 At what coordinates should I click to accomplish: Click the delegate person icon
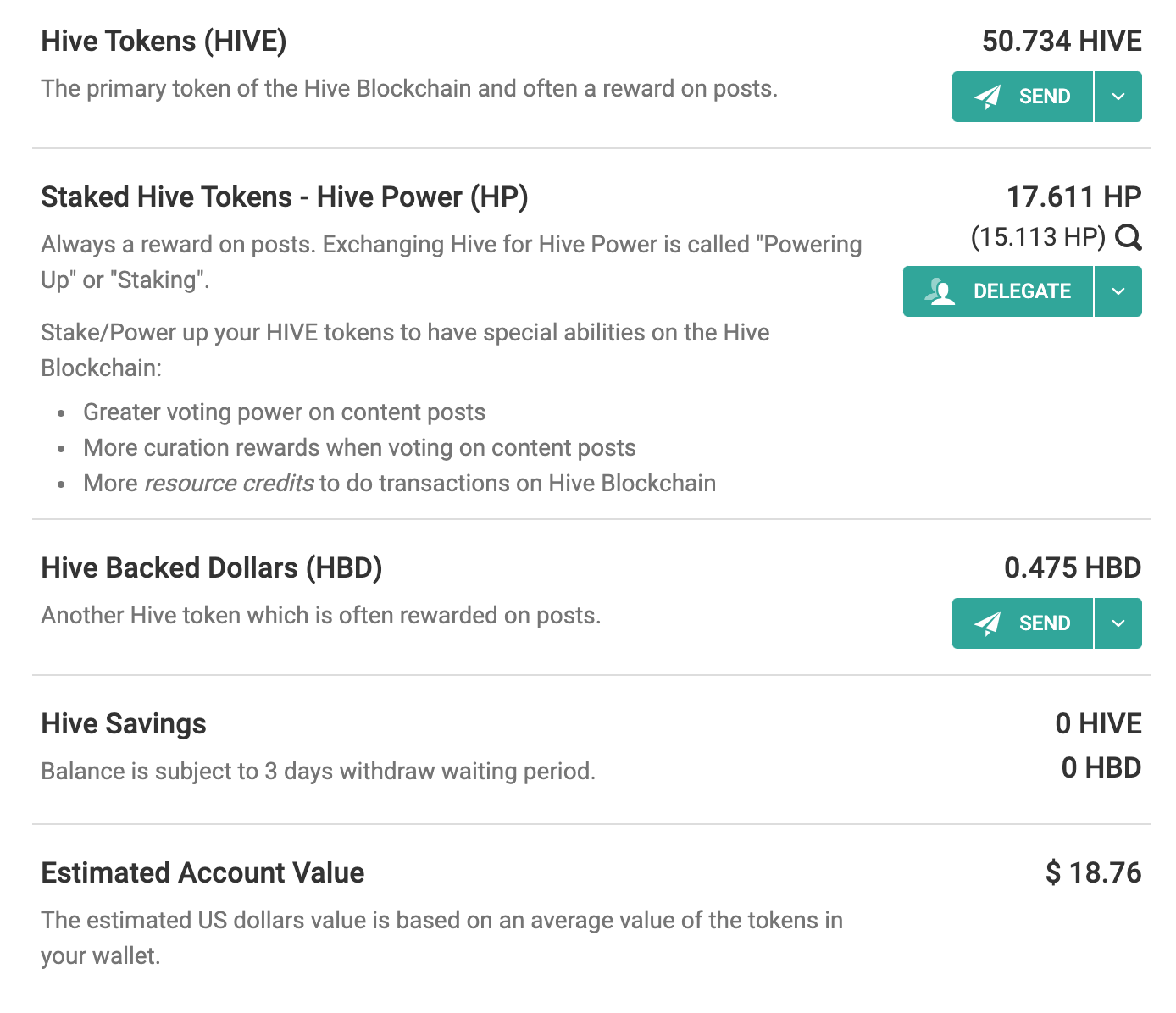[940, 291]
